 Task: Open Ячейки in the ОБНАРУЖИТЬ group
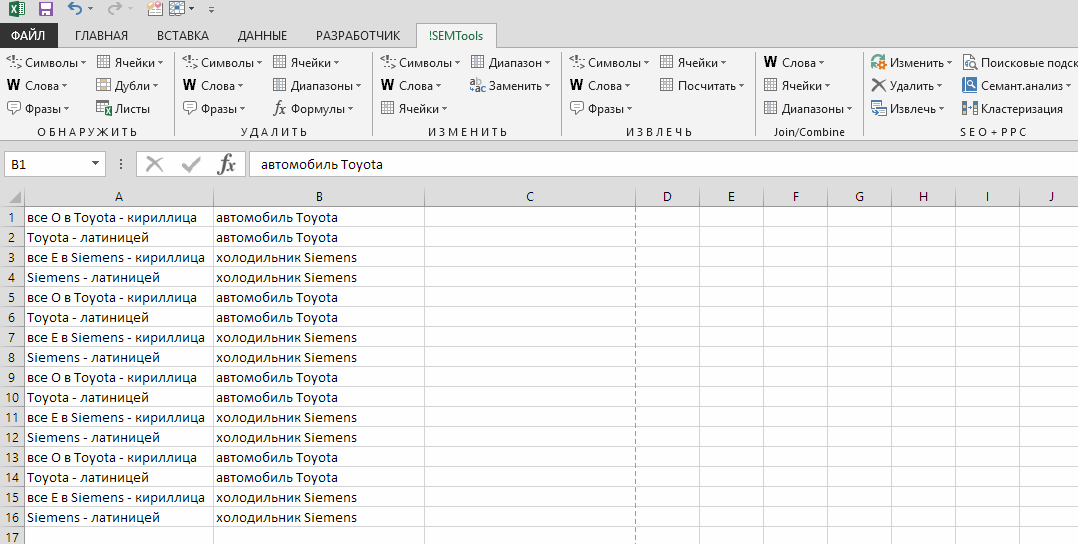pos(130,63)
